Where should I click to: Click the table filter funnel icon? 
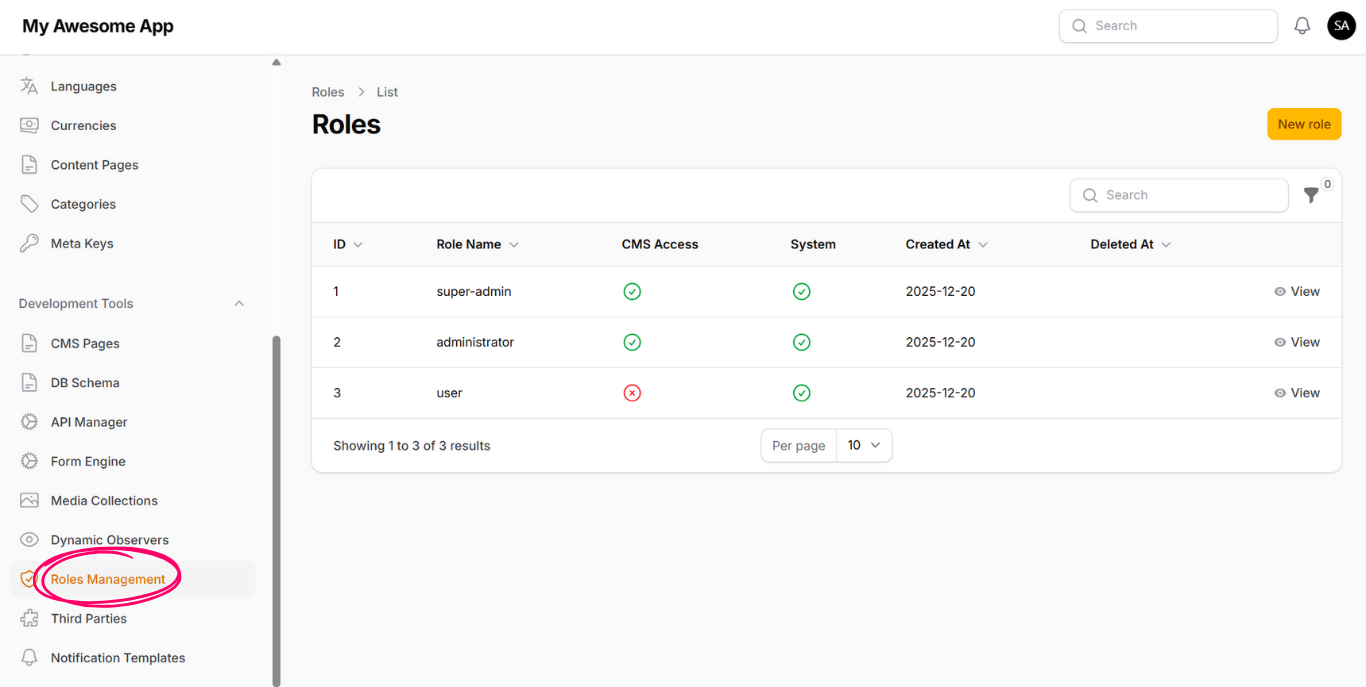1311,196
